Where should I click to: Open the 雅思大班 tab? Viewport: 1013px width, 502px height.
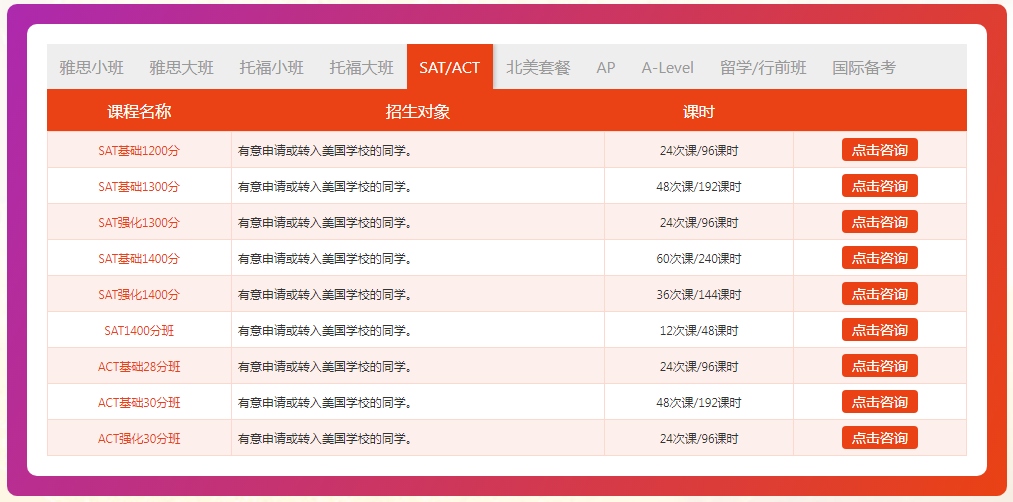pyautogui.click(x=181, y=68)
